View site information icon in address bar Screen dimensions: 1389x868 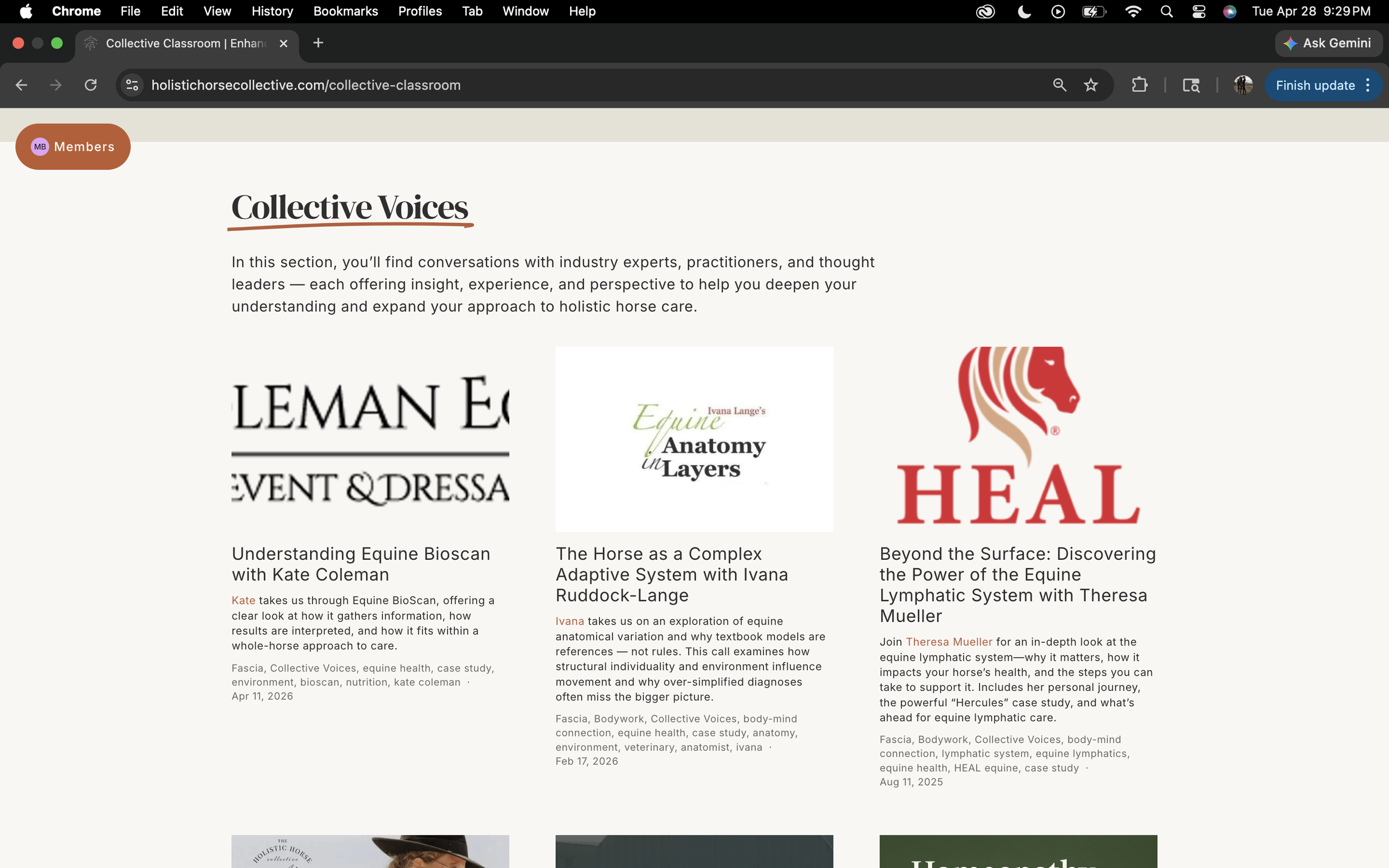[132, 85]
